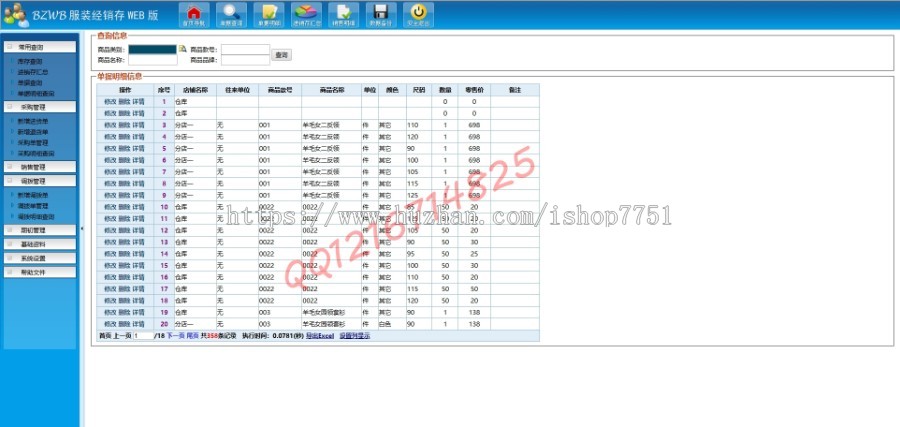900x427 pixels.
Task: Expand the 销售管理 sidebar section
Action: 40,167
